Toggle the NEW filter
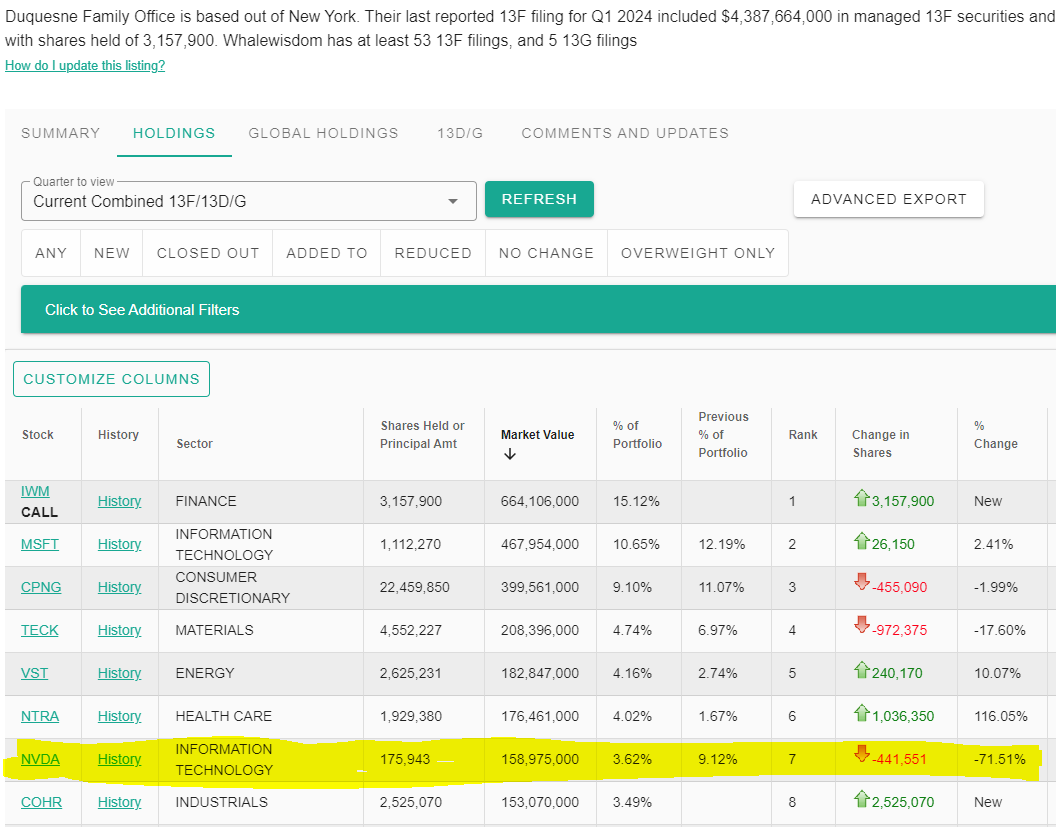1056x827 pixels. [112, 253]
